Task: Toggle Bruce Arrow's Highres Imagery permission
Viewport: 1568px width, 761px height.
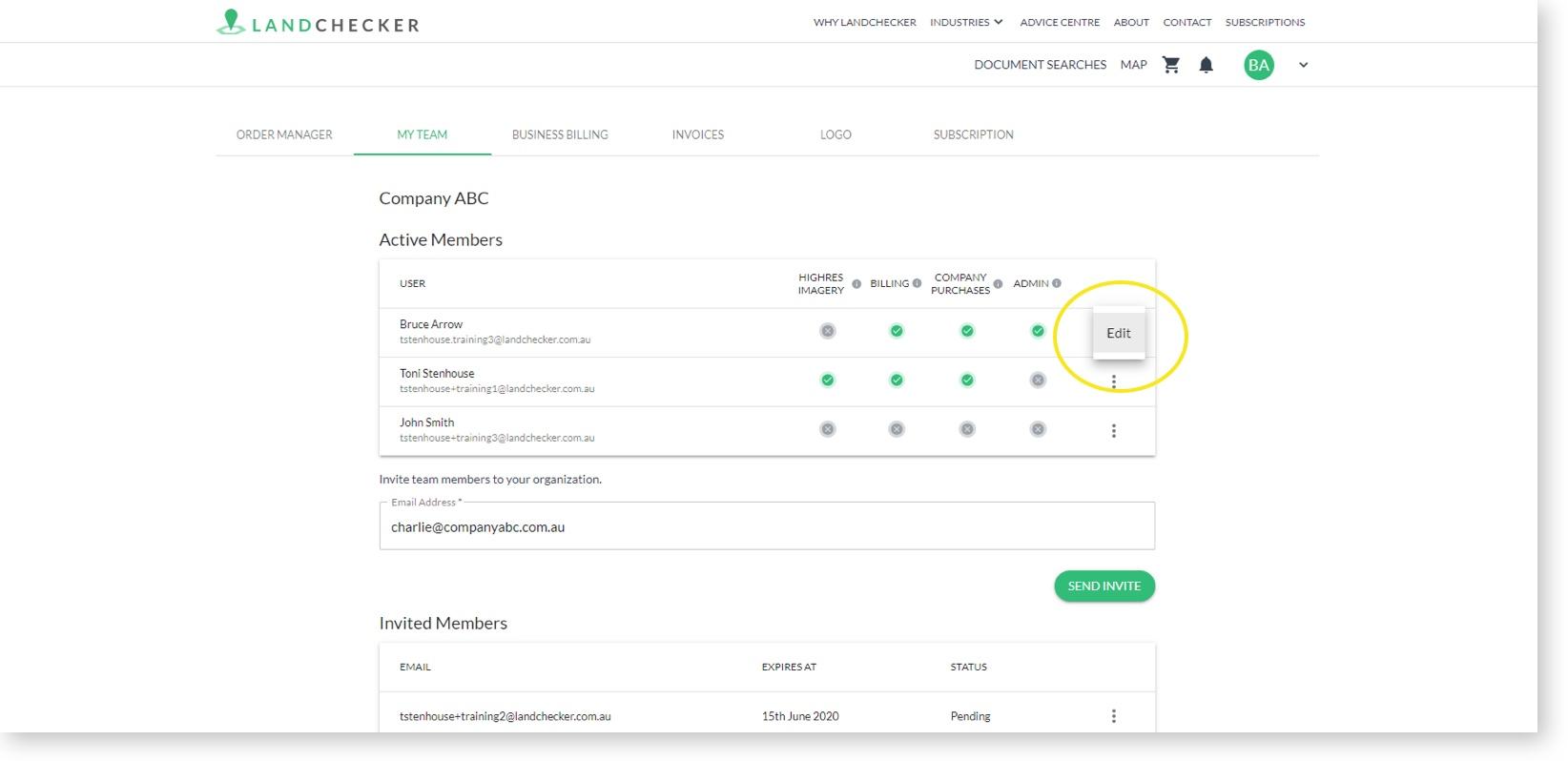Action: [828, 331]
